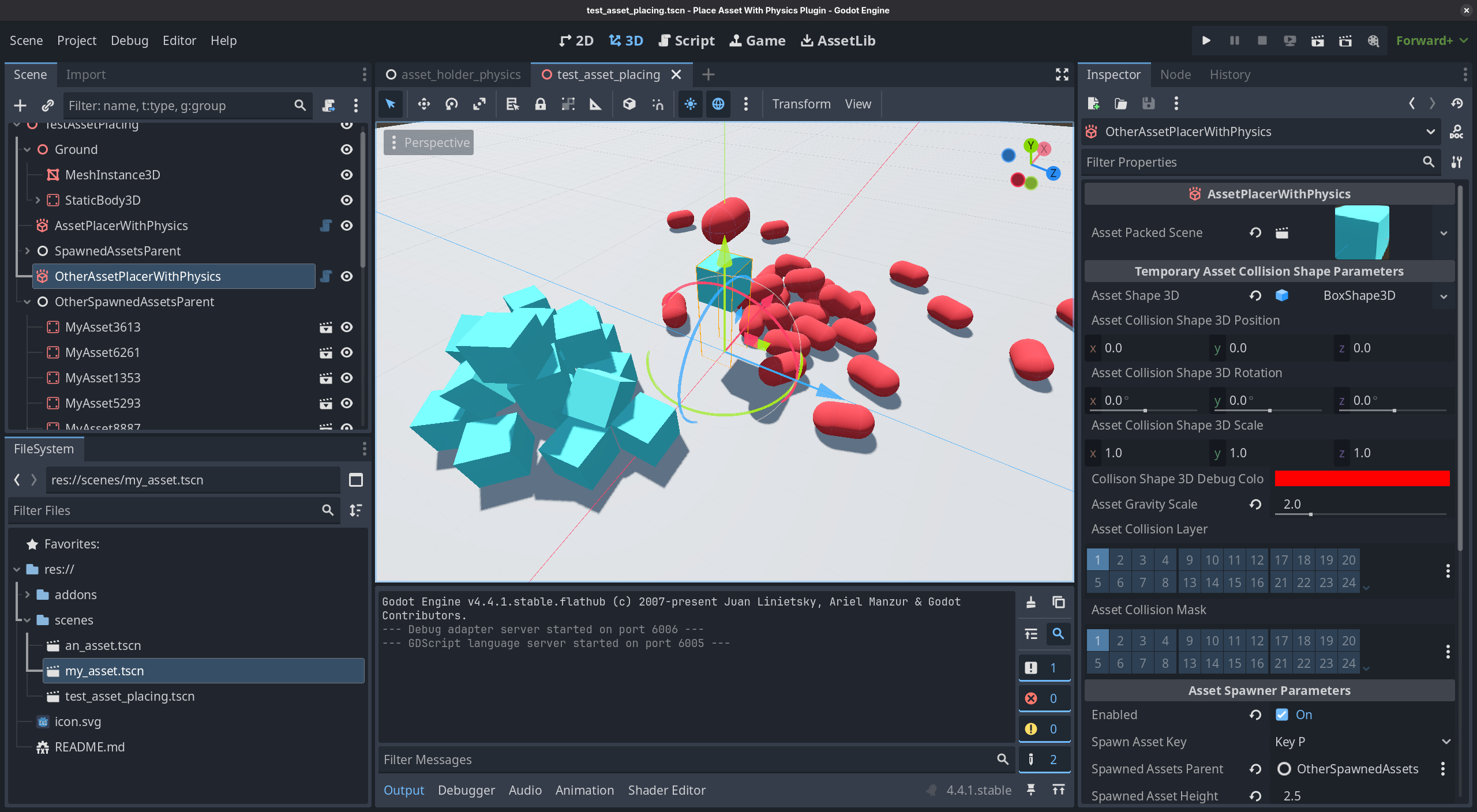
Task: Collapse the scenes folder in FileSystem
Action: click(x=27, y=620)
